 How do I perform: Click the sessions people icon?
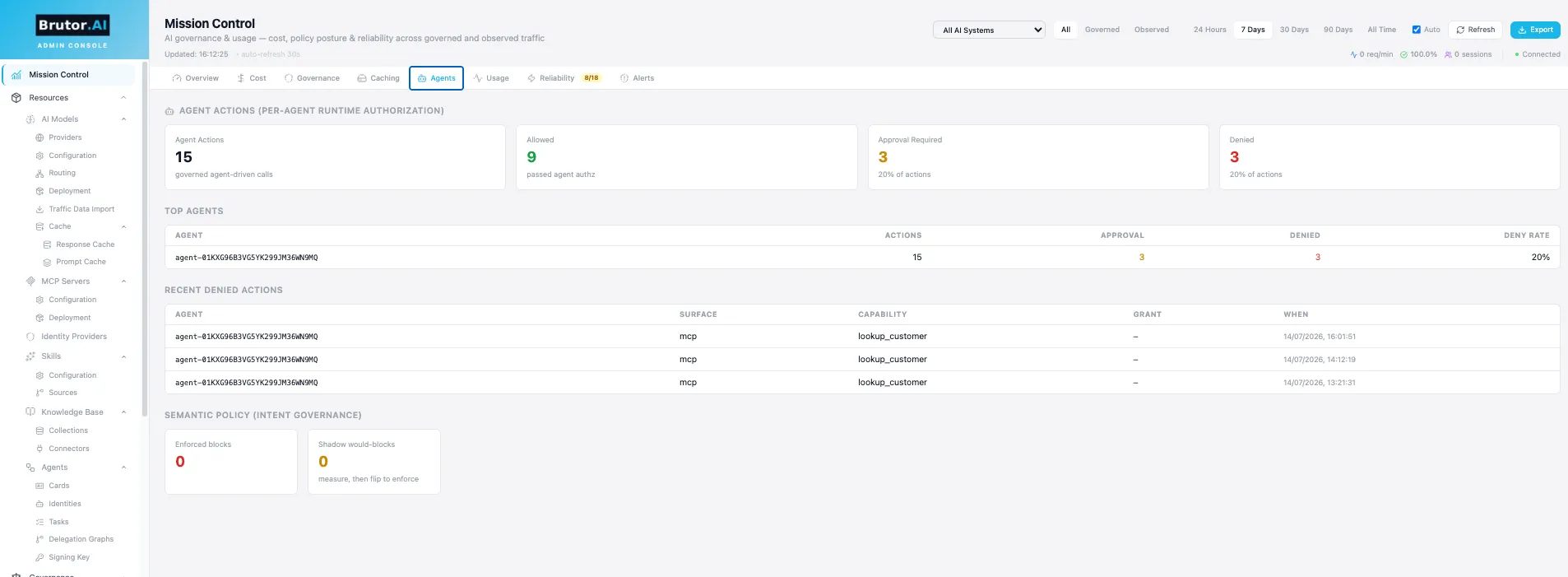pos(1448,54)
